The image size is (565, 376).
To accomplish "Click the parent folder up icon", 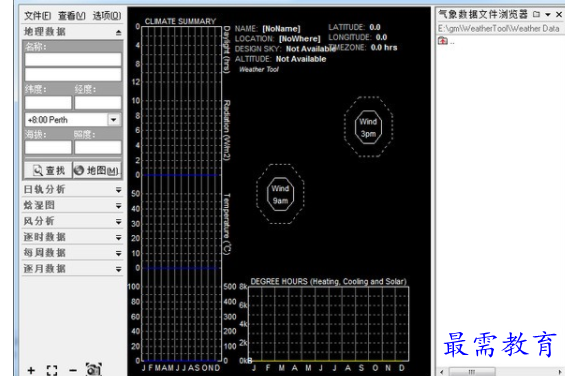I will pyautogui.click(x=442, y=41).
